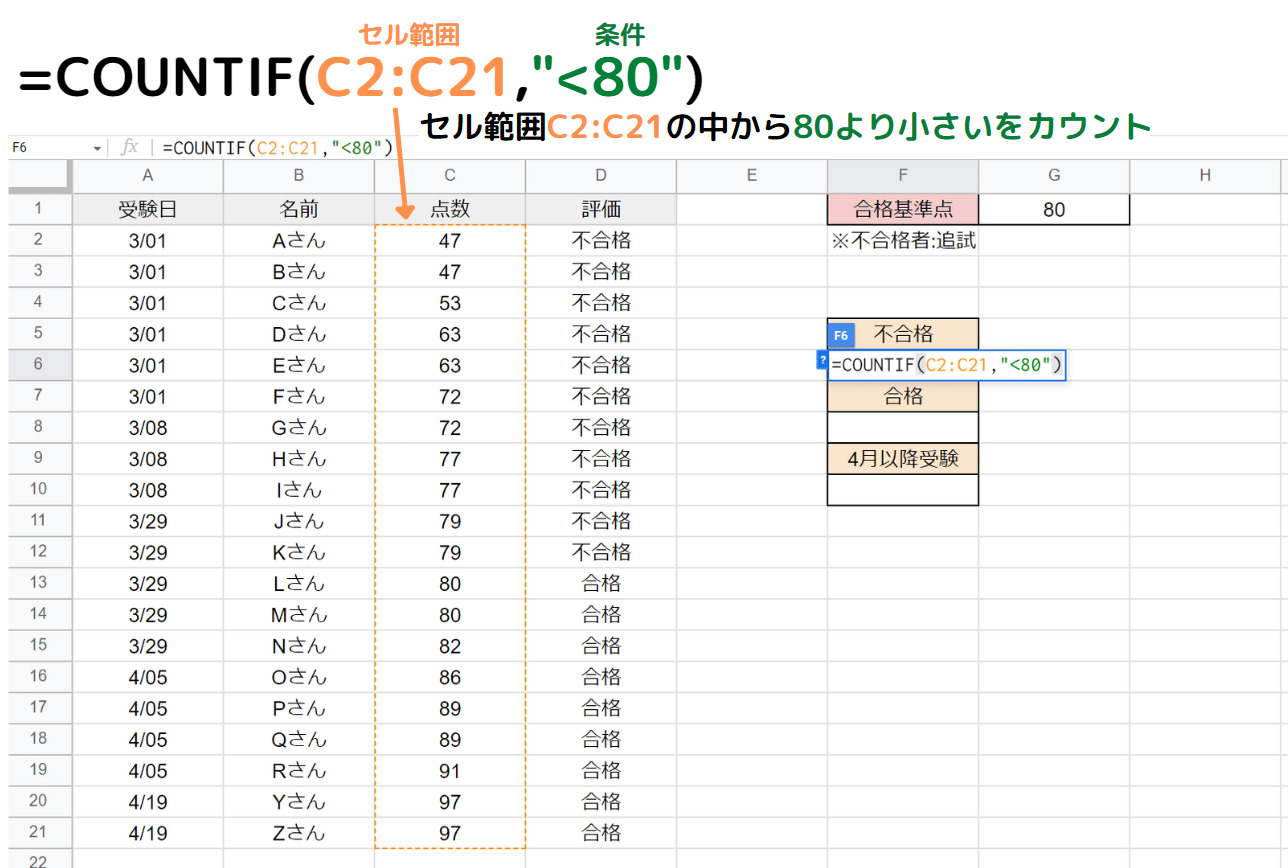1288x868 pixels.
Task: Click cell B2 containing Aさん
Action: (x=298, y=239)
